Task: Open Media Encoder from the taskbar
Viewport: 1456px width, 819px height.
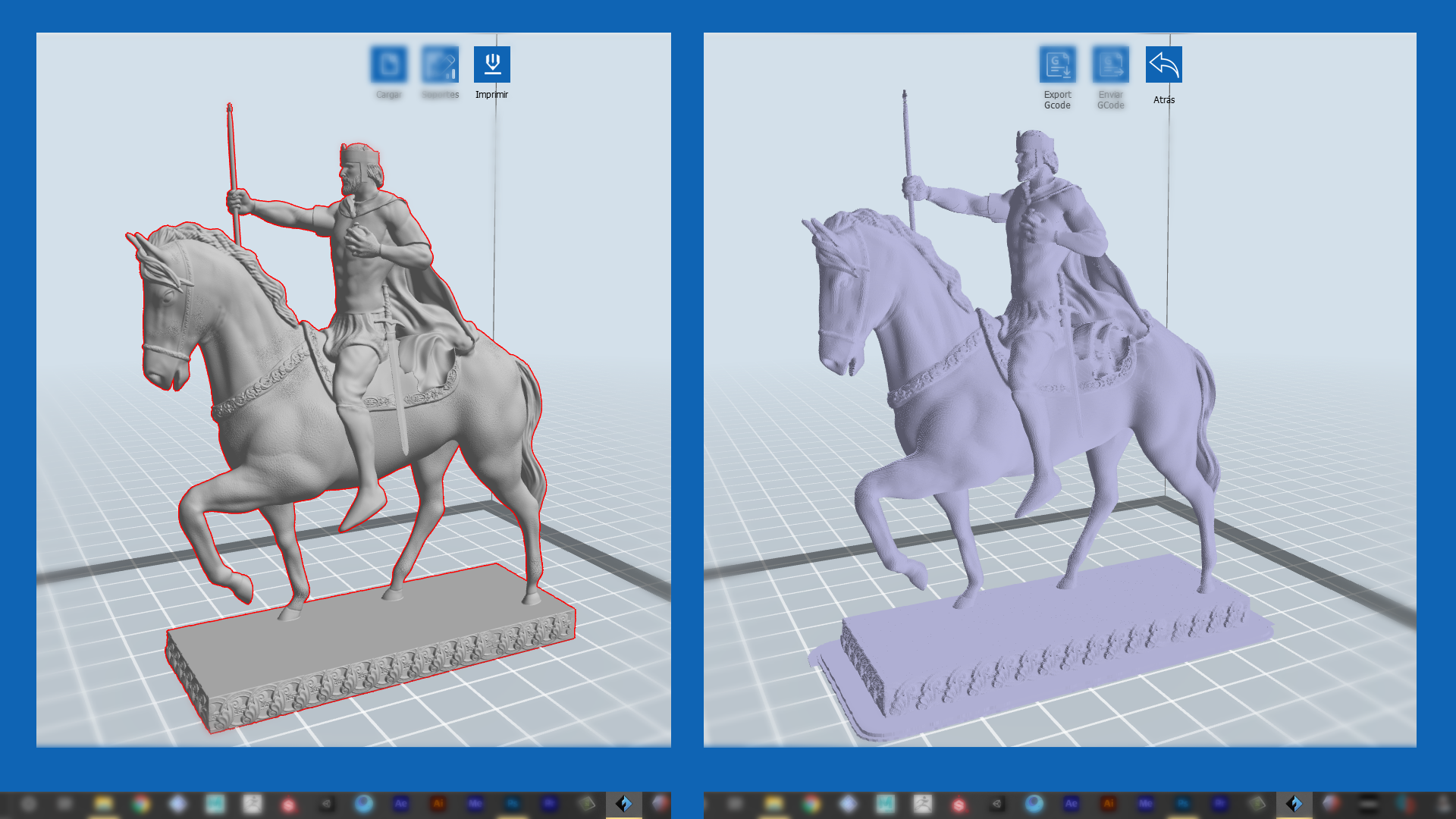Action: (x=474, y=803)
